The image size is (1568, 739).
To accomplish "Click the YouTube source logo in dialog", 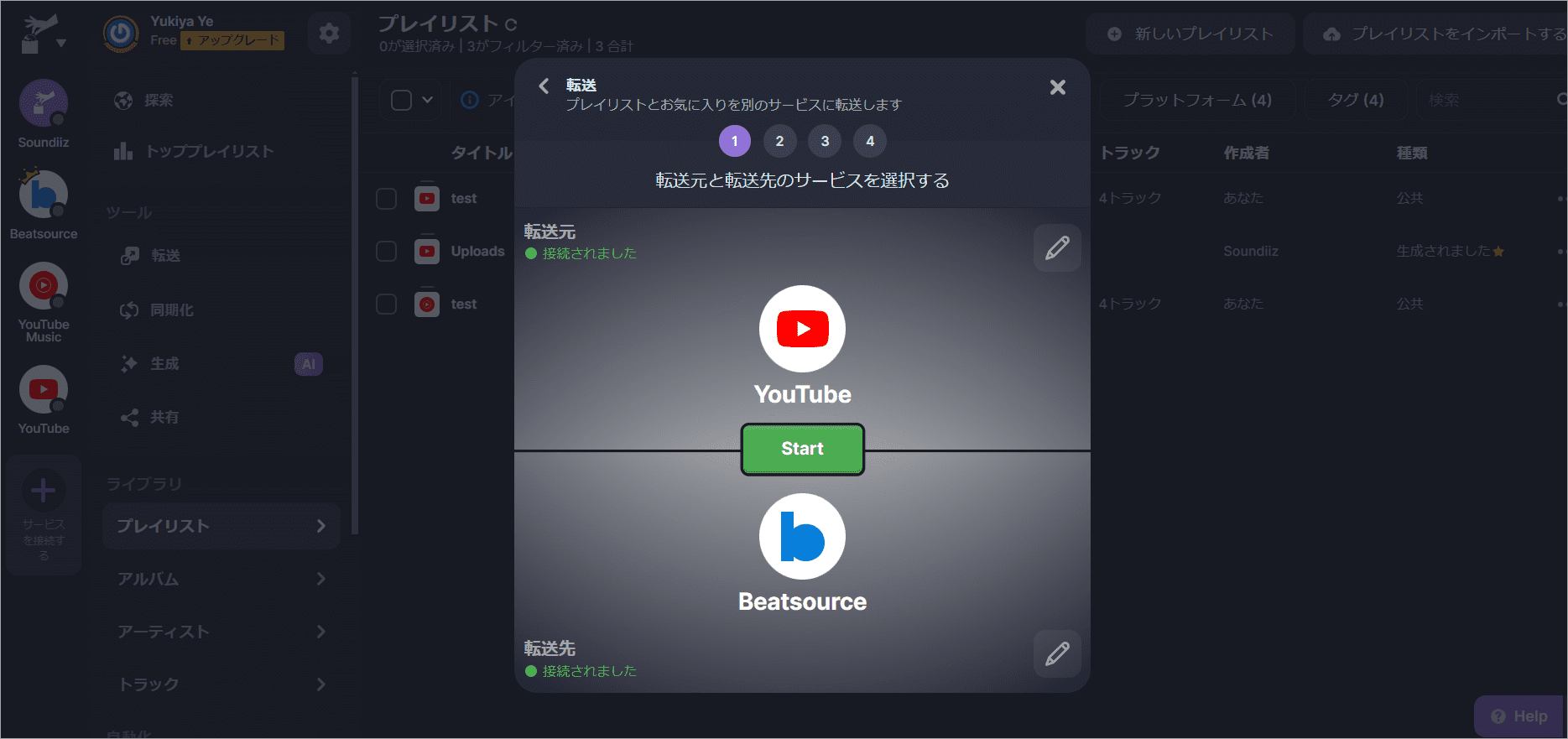I will 802,329.
